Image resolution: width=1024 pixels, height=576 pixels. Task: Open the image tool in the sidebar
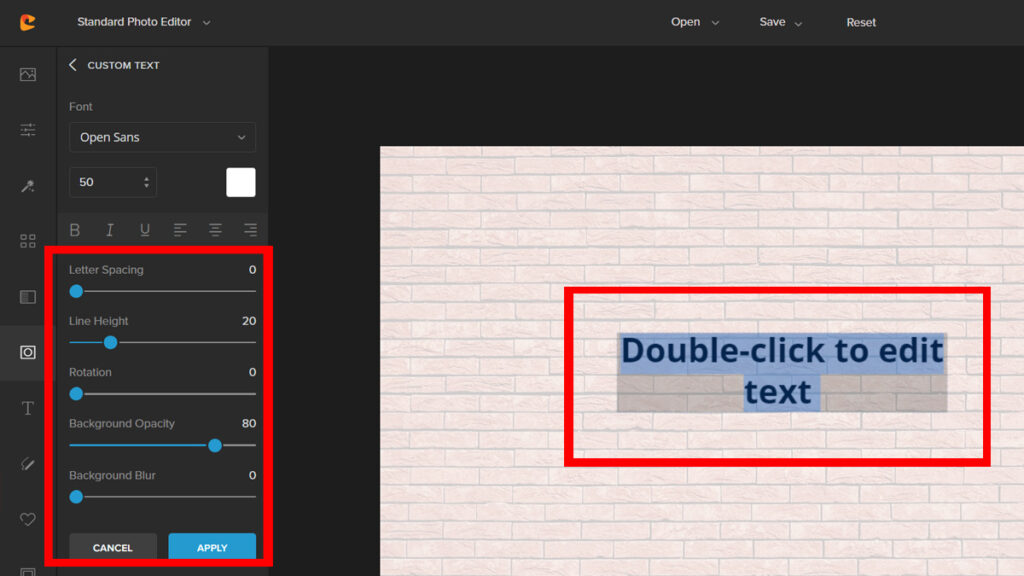[27, 74]
